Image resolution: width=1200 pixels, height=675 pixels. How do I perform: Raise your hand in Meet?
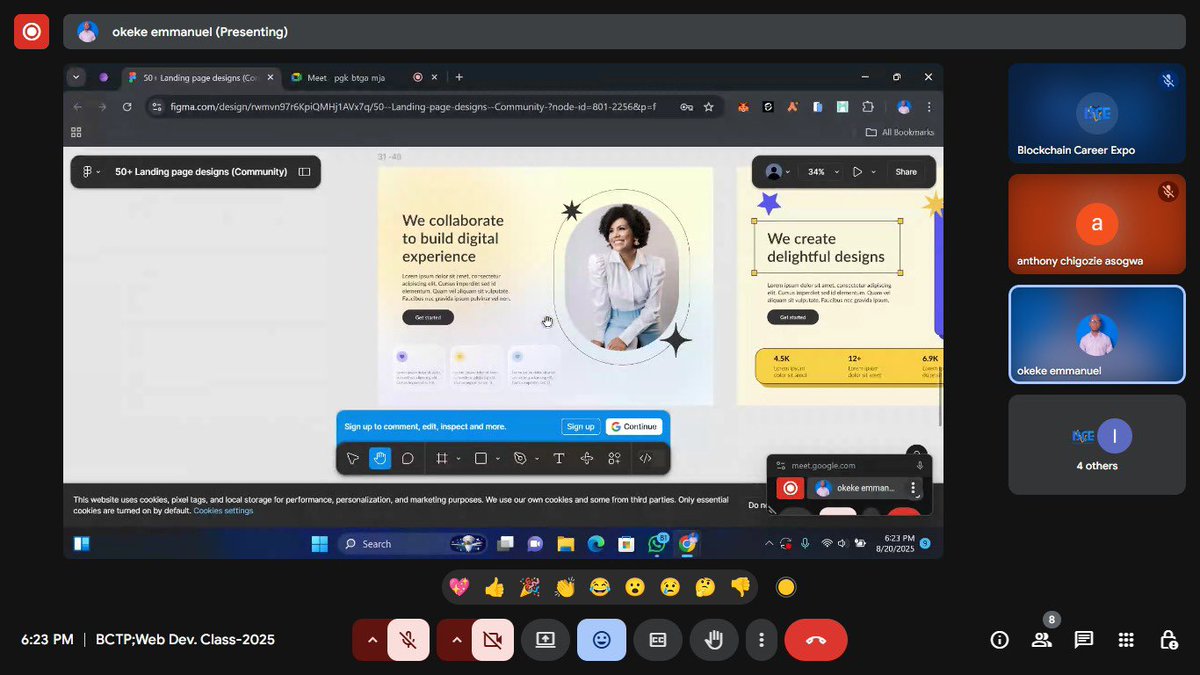click(x=714, y=640)
